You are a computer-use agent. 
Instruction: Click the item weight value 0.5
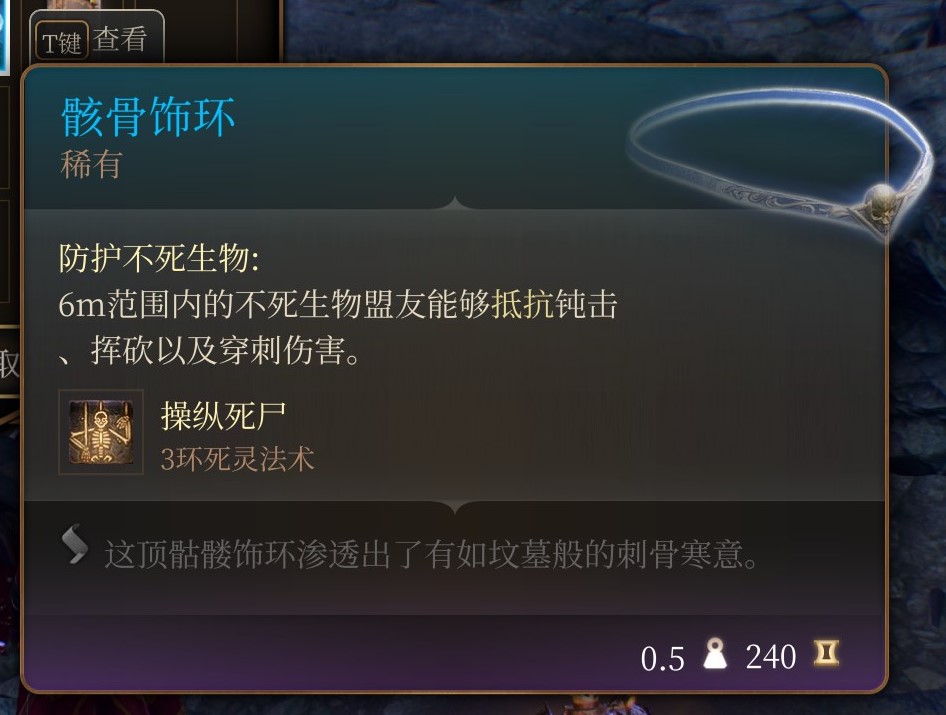662,658
